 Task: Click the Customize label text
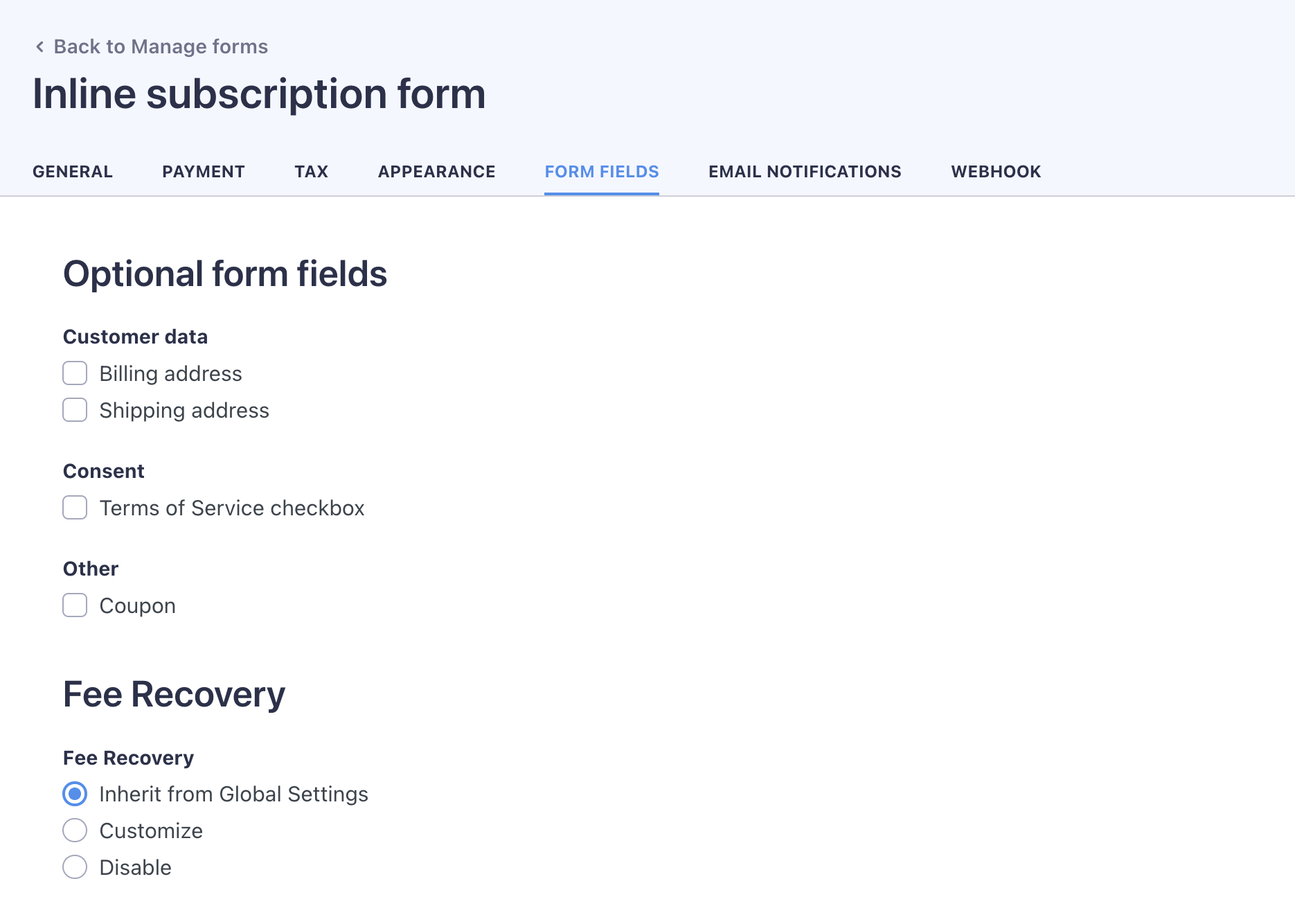click(x=152, y=831)
